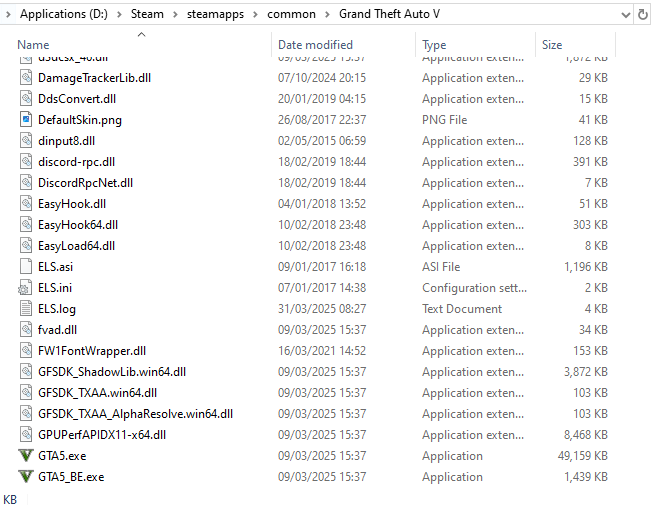Click the GFSDK_TXAA.win64.dll file icon
The height and width of the screenshot is (507, 657).
pos(26,393)
